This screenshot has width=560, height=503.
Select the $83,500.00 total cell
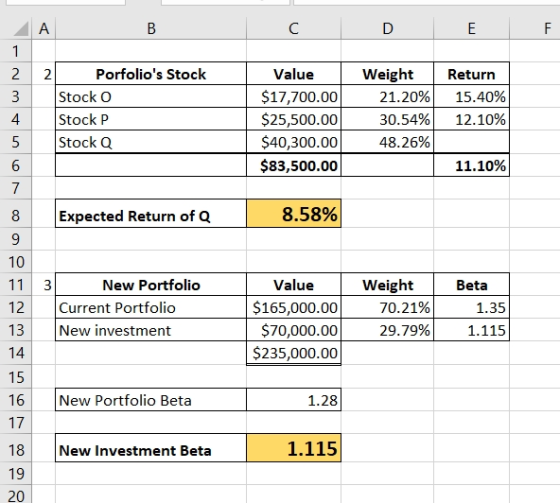294,165
